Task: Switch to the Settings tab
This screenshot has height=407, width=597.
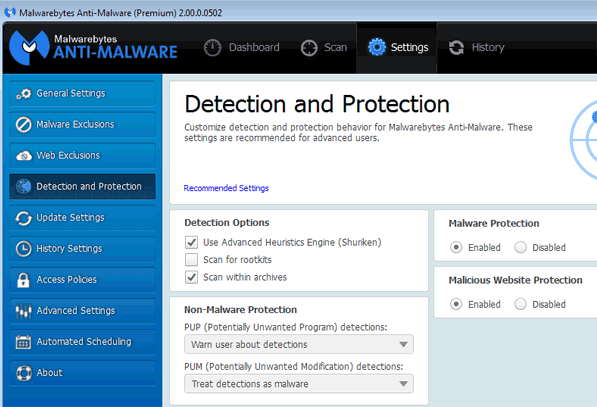Action: coord(397,48)
